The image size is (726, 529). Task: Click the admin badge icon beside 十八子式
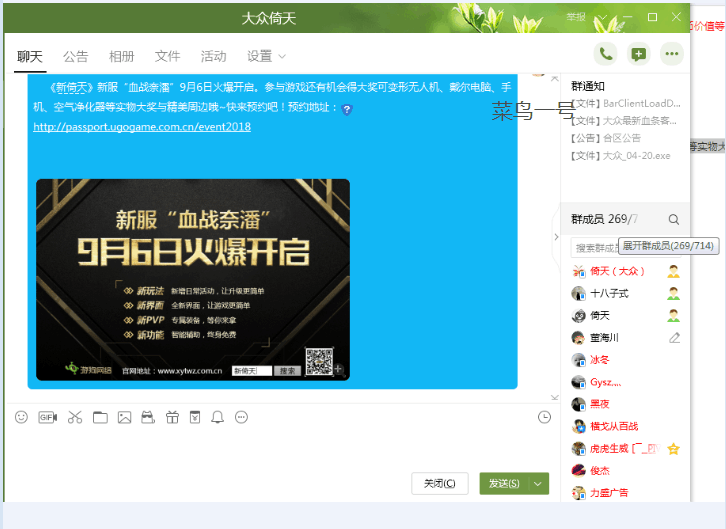coord(673,293)
